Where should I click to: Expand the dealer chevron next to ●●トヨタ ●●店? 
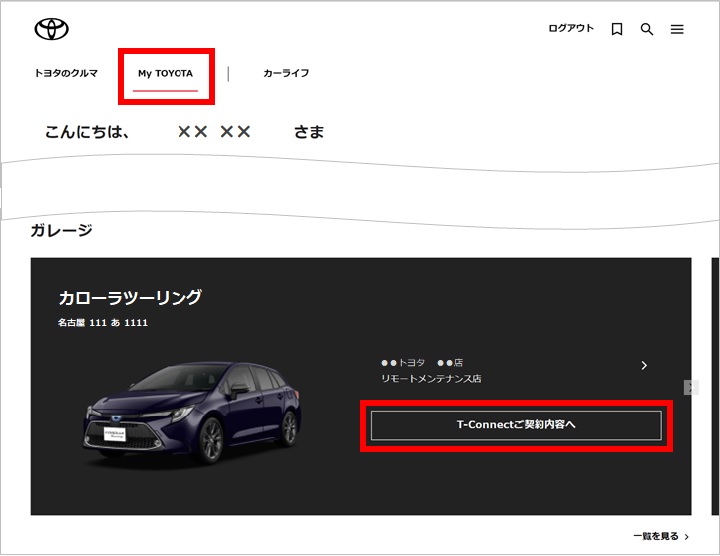644,365
